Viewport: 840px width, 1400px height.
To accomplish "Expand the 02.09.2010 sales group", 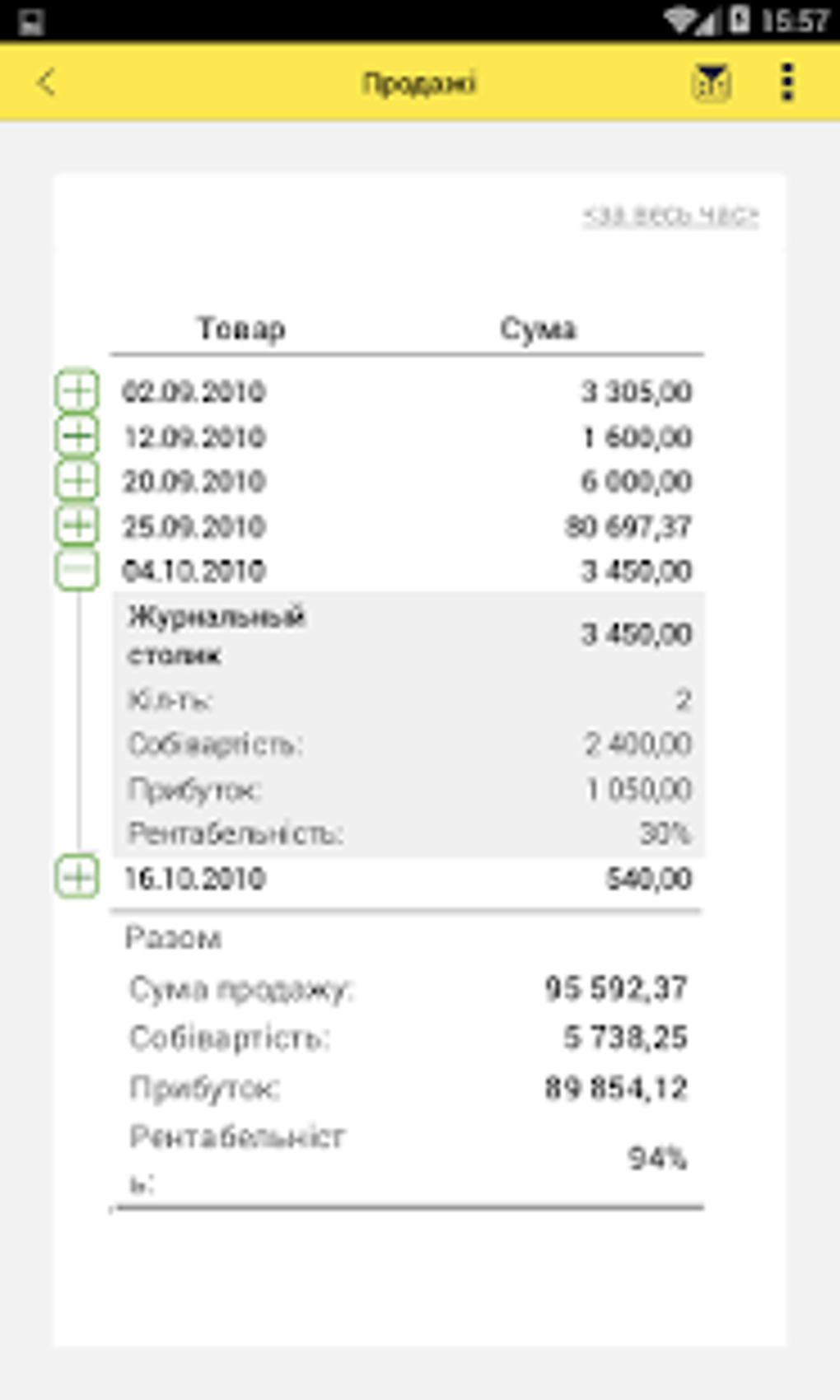I will click(77, 391).
